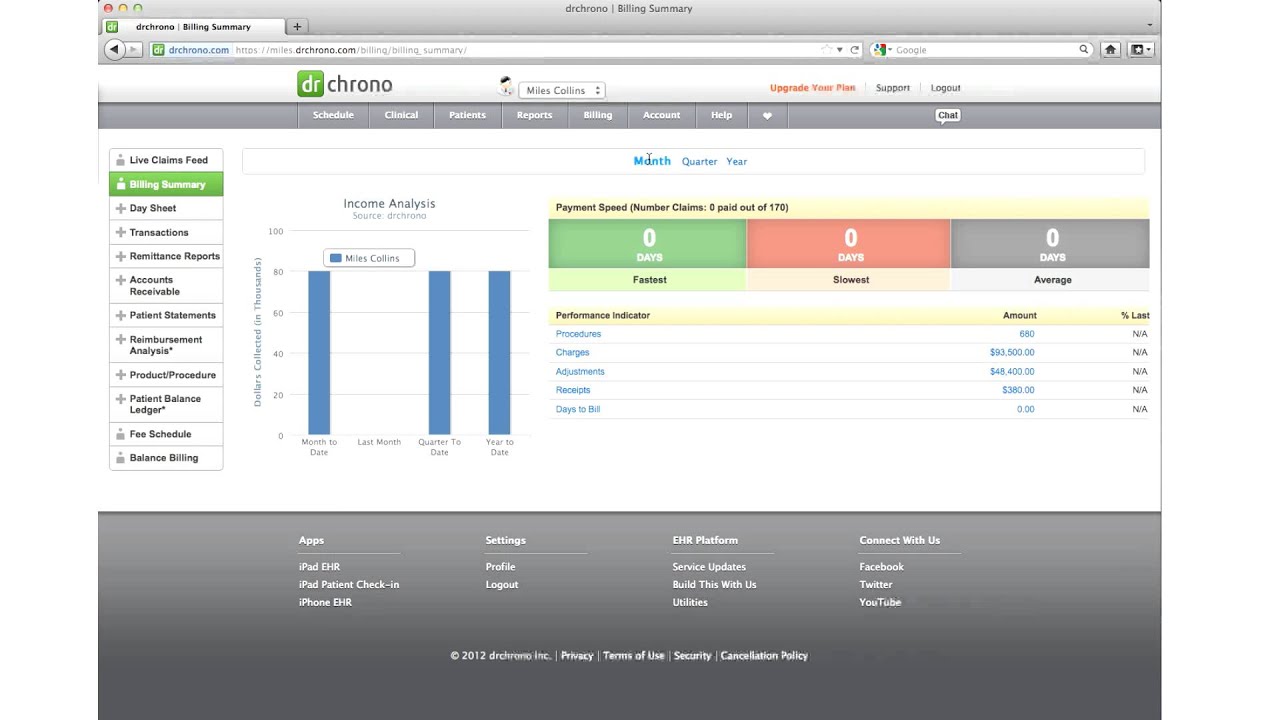The height and width of the screenshot is (720, 1280).
Task: Click the Balance Billing person icon
Action: (120, 458)
